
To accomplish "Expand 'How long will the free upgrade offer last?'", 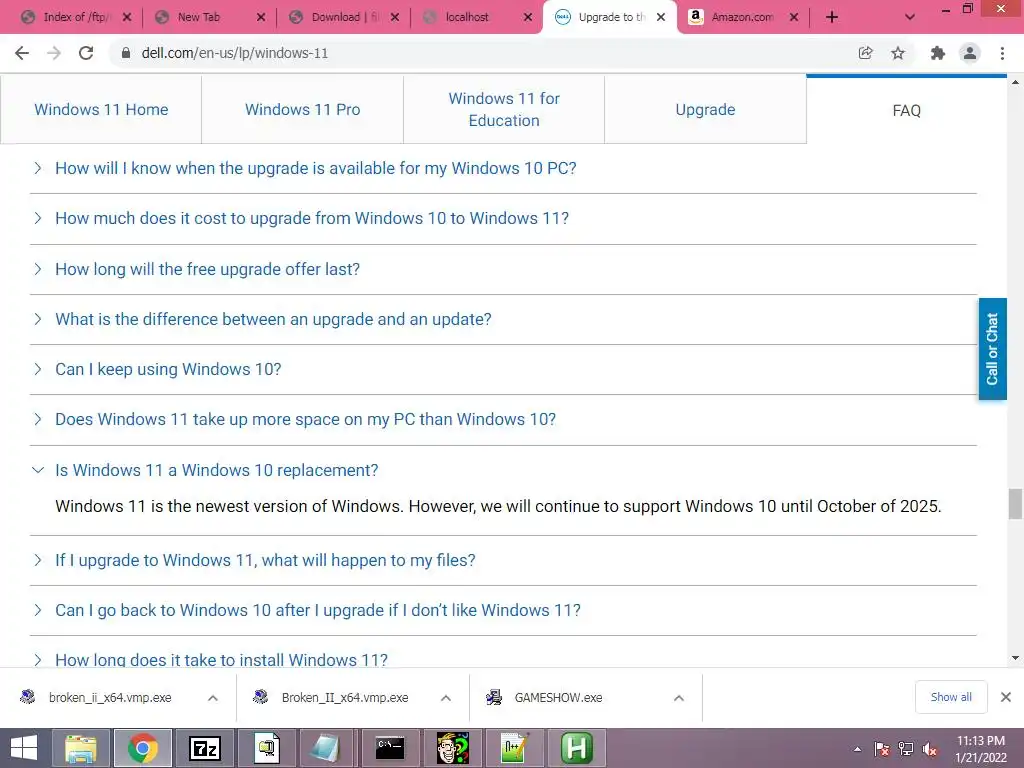I will point(207,269).
